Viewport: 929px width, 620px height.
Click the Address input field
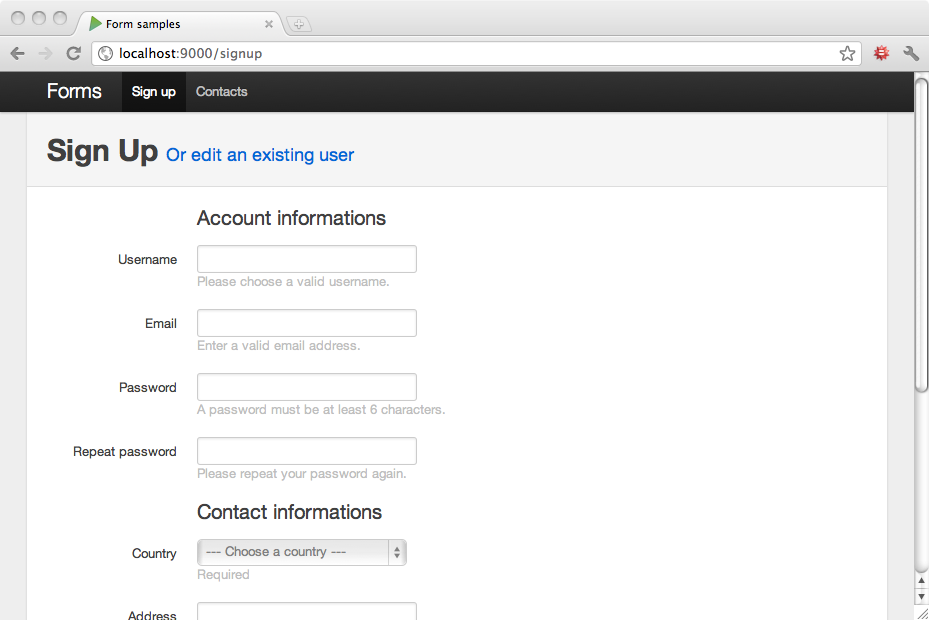pyautogui.click(x=307, y=612)
